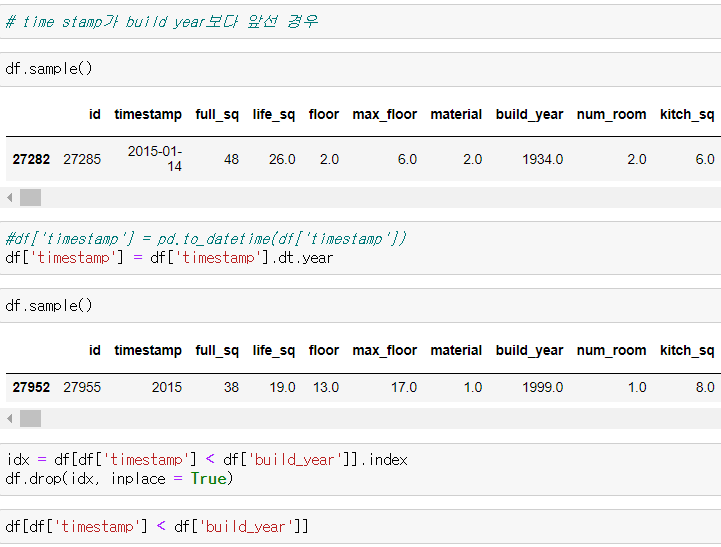Screen dimensions: 721x547
Task: Click the 'id' header in first table
Action: 95,114
